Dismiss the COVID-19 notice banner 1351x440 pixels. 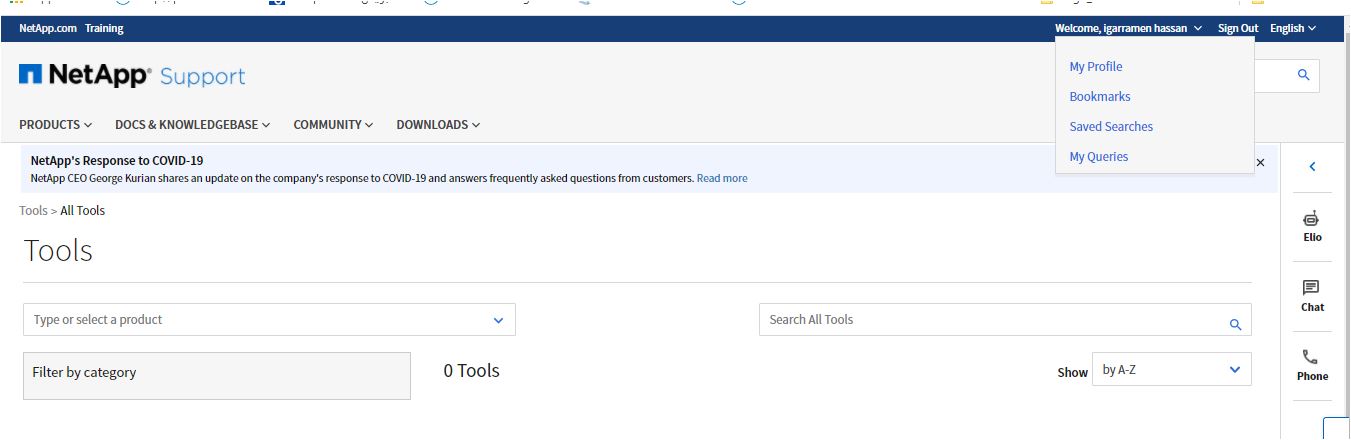[x=1260, y=162]
